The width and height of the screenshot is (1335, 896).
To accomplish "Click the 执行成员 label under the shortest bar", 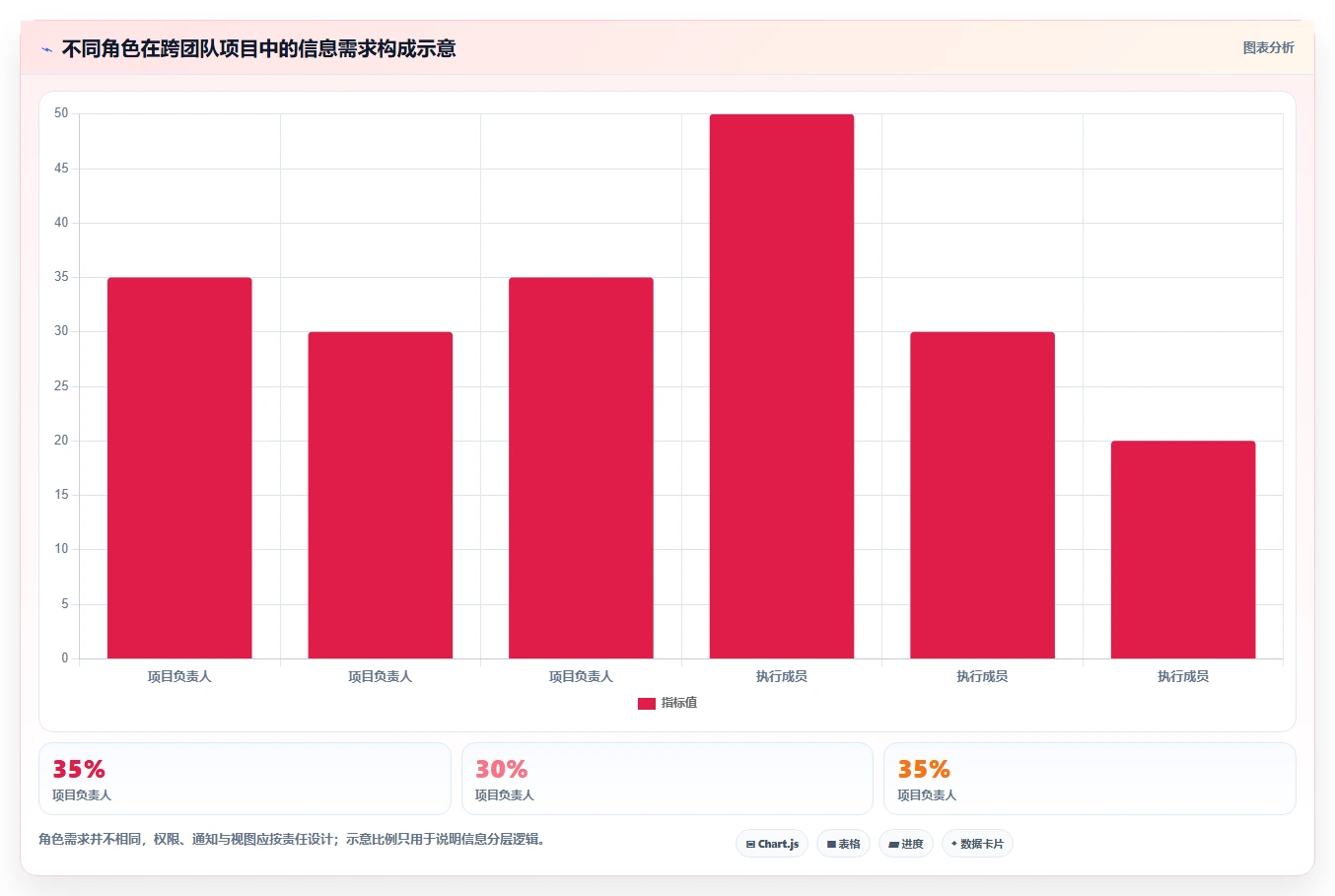I will point(1183,676).
